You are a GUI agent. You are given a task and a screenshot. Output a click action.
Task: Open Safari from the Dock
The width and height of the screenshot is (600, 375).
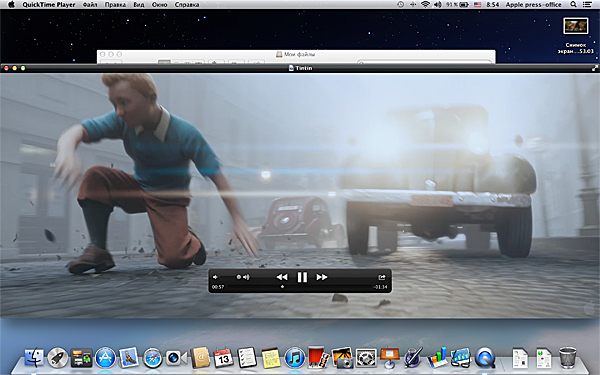pyautogui.click(x=153, y=358)
